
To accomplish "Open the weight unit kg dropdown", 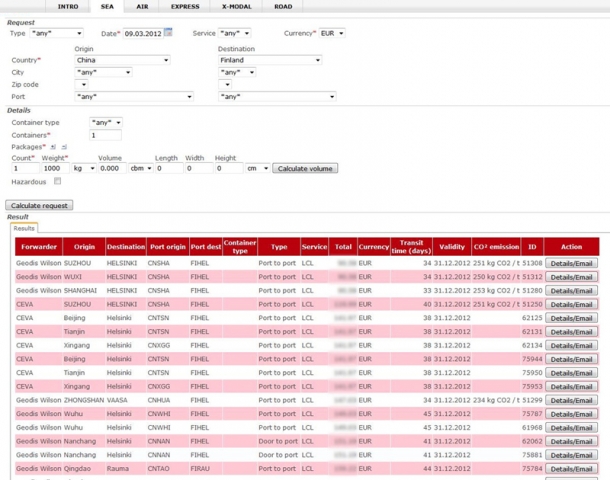I will pyautogui.click(x=84, y=168).
